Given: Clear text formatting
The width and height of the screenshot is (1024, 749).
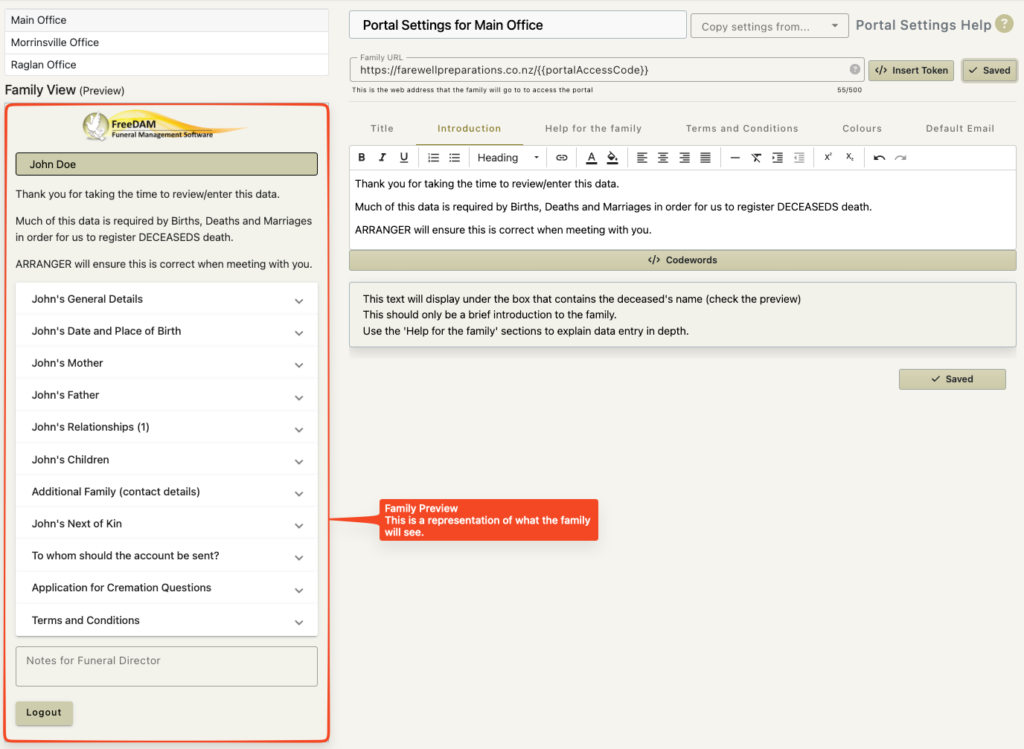Looking at the screenshot, I should pyautogui.click(x=756, y=157).
